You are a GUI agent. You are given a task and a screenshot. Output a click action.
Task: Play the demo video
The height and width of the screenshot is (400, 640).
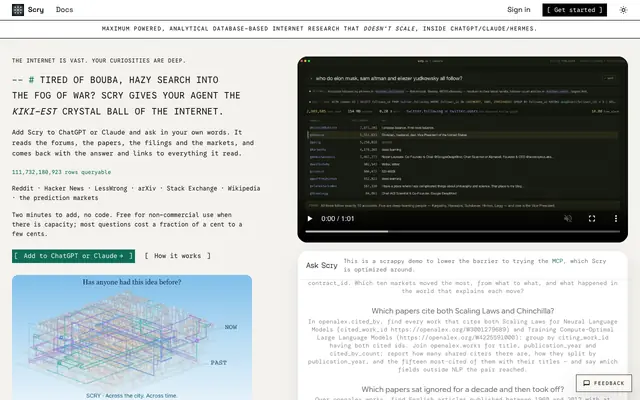click(x=310, y=219)
